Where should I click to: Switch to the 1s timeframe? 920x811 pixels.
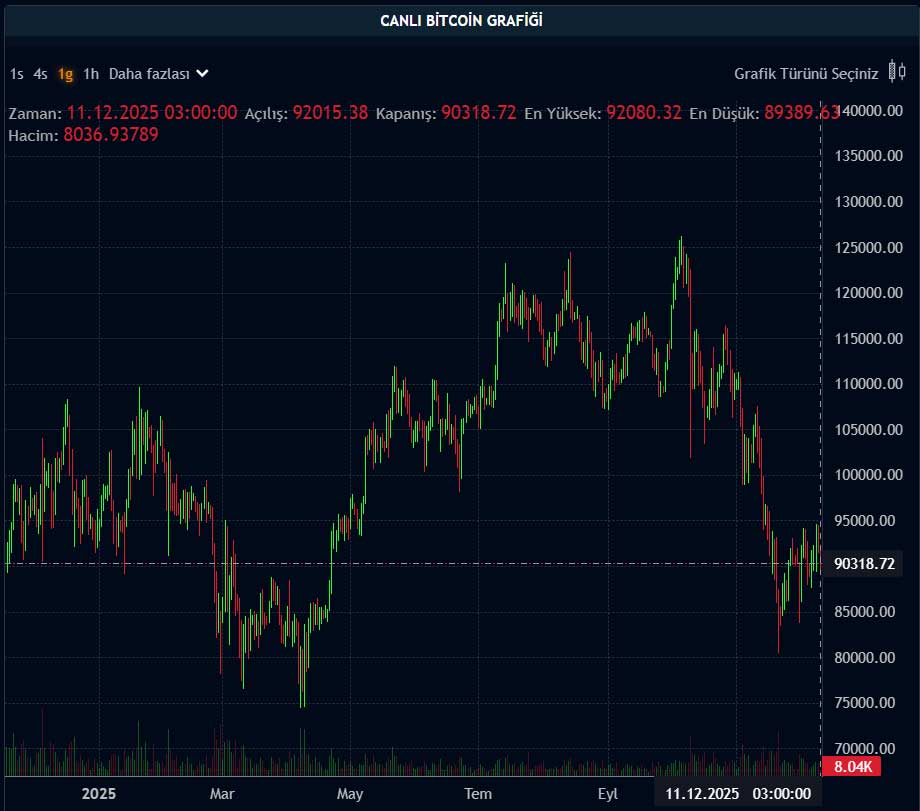tap(15, 73)
